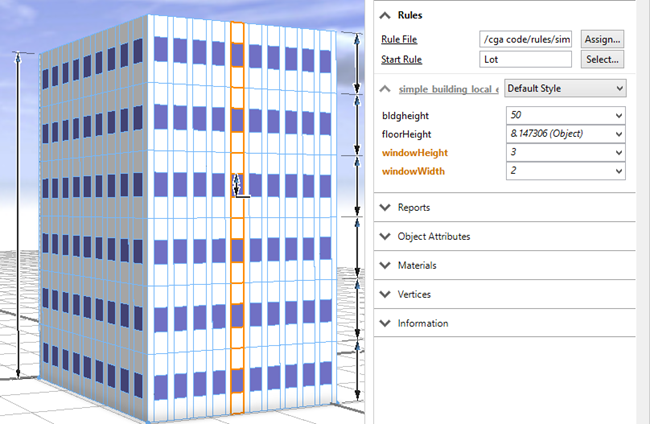Click the Rule File path field

[524, 40]
